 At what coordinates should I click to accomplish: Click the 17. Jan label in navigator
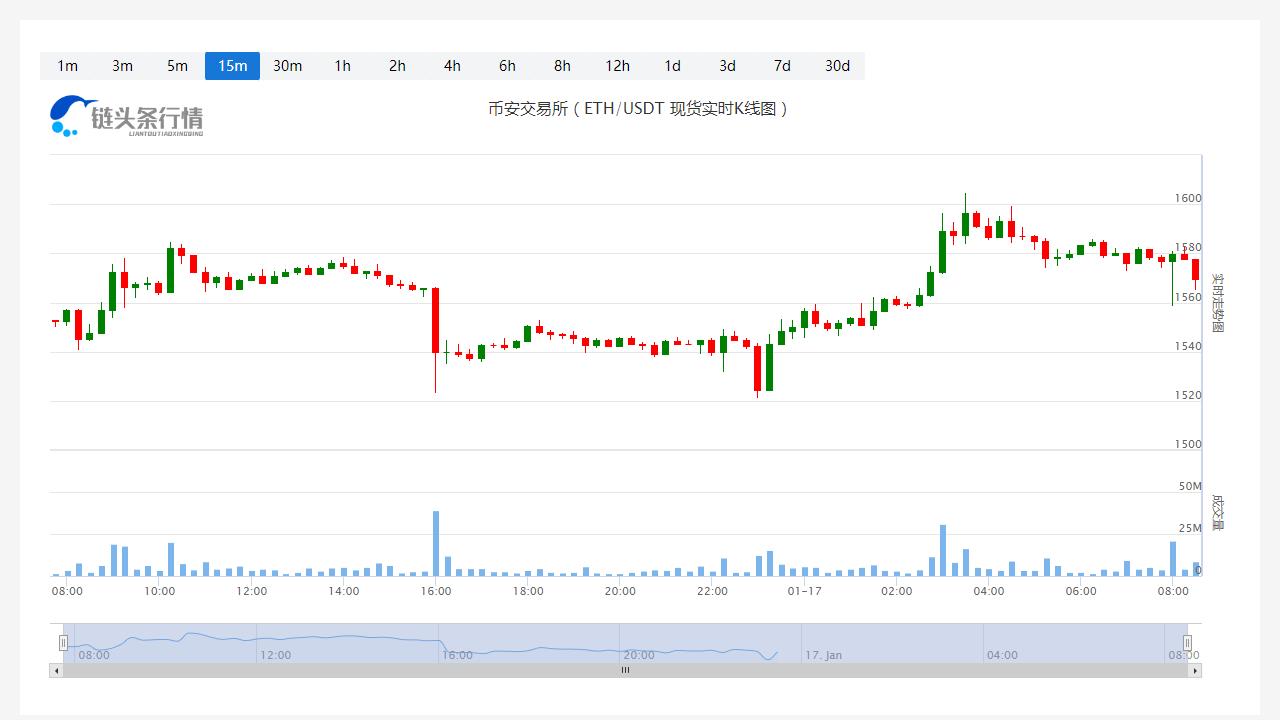pos(824,655)
